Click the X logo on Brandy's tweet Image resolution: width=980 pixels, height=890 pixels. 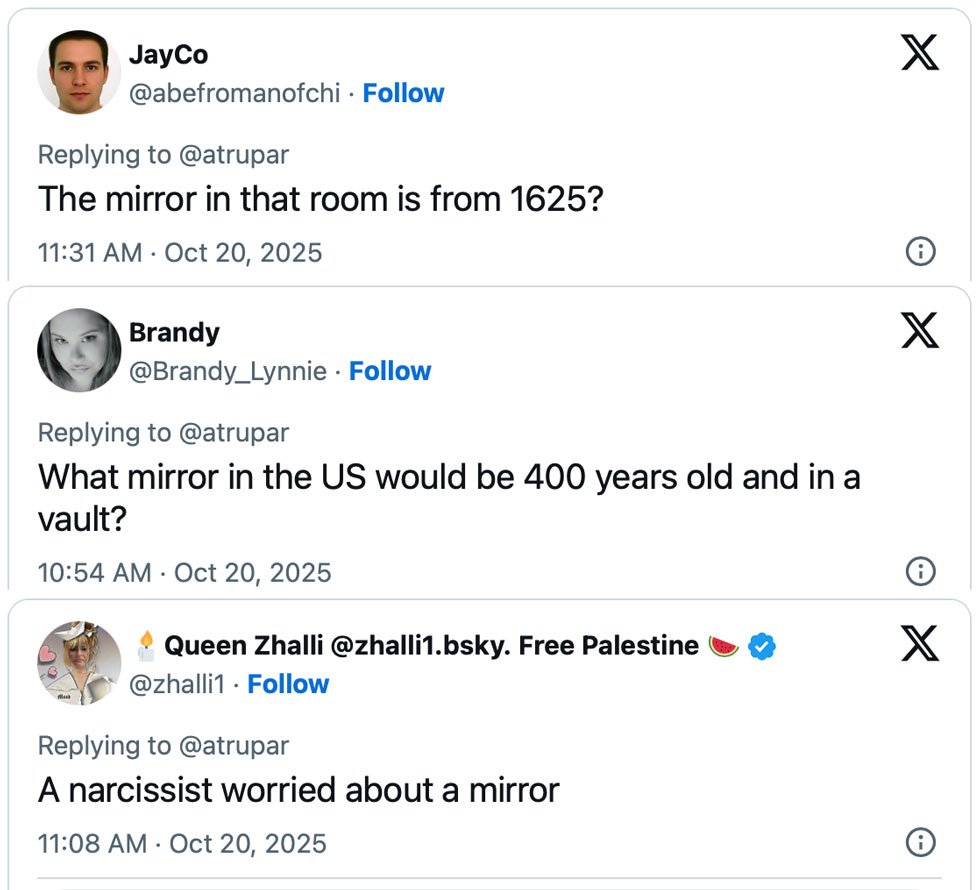click(x=919, y=329)
